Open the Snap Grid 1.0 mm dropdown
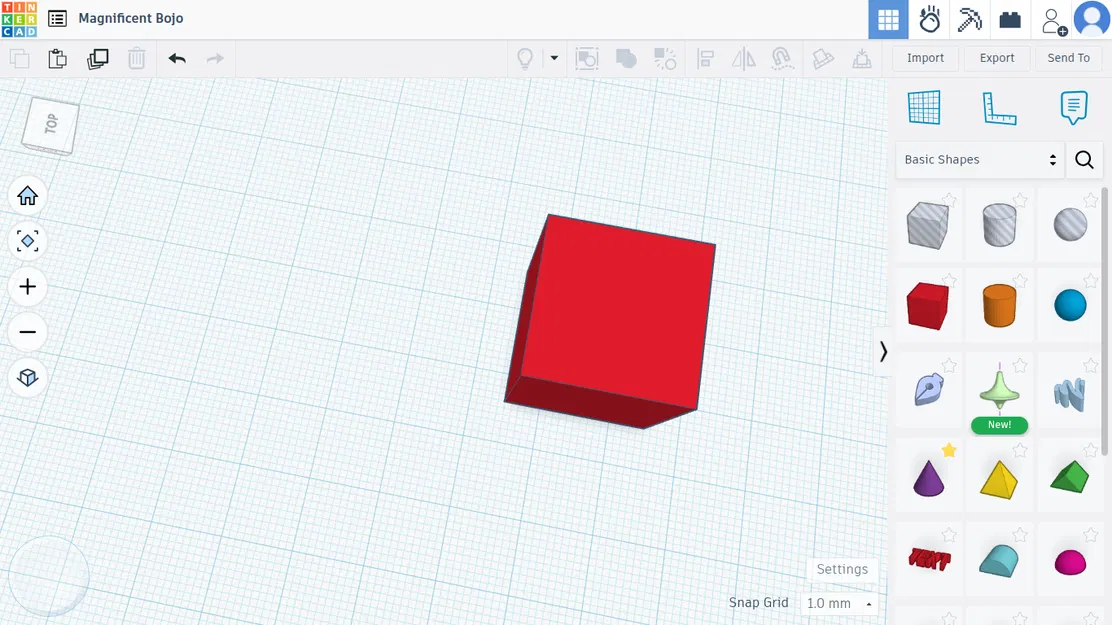 (839, 603)
